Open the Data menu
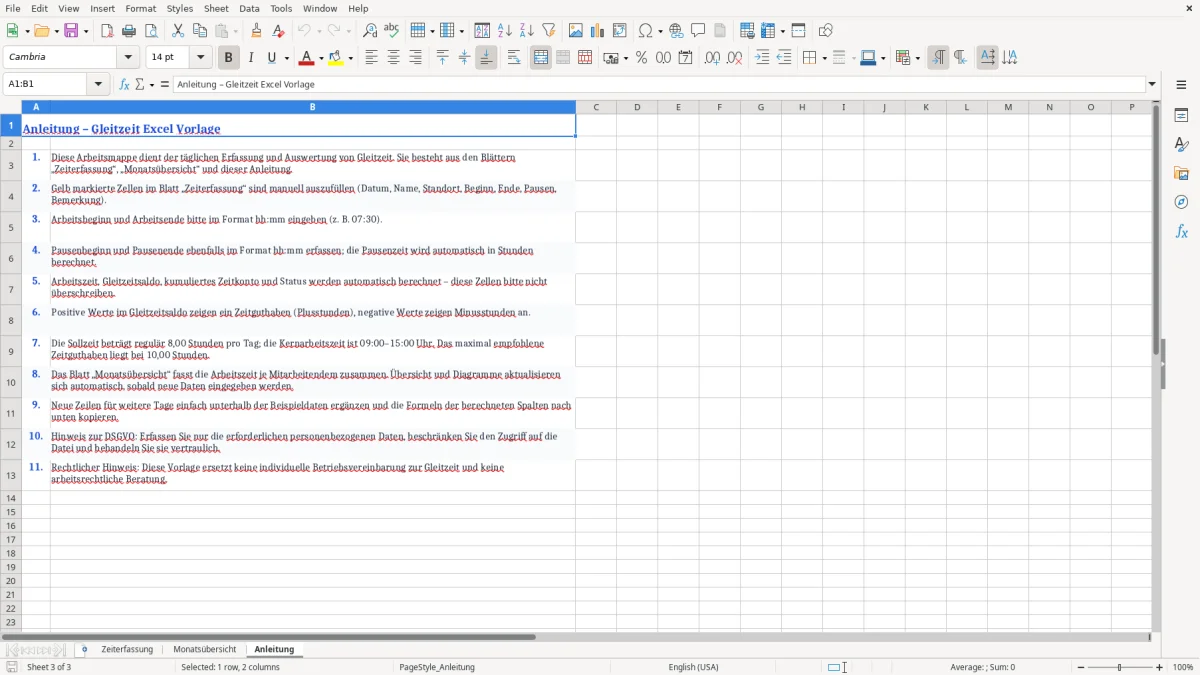1200x675 pixels. tap(249, 8)
